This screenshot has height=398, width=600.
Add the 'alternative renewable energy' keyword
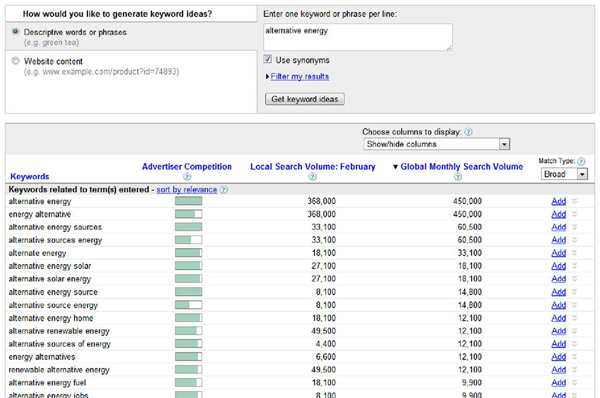coord(559,331)
